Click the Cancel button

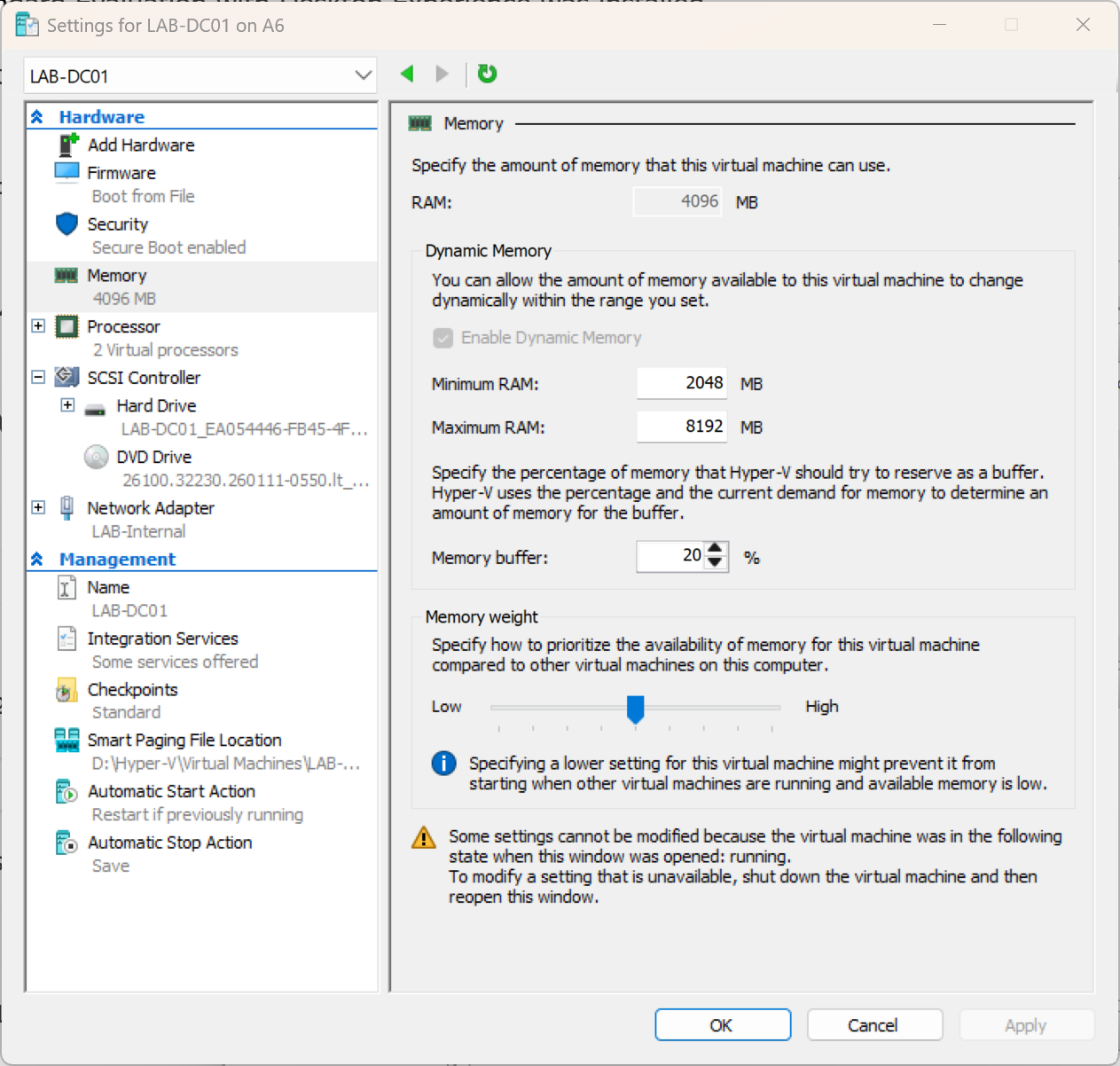874,1025
